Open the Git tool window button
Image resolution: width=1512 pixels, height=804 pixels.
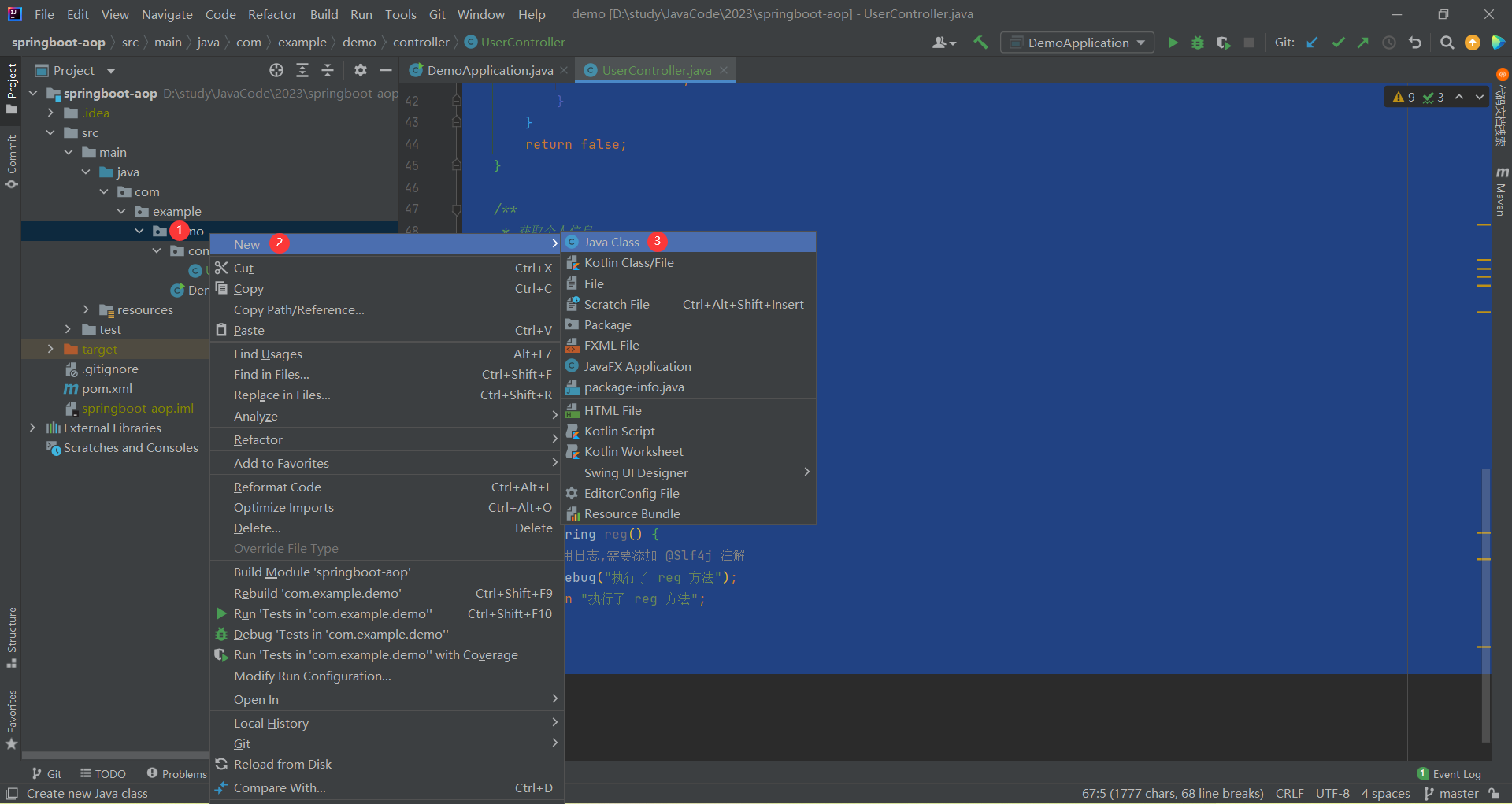click(46, 774)
